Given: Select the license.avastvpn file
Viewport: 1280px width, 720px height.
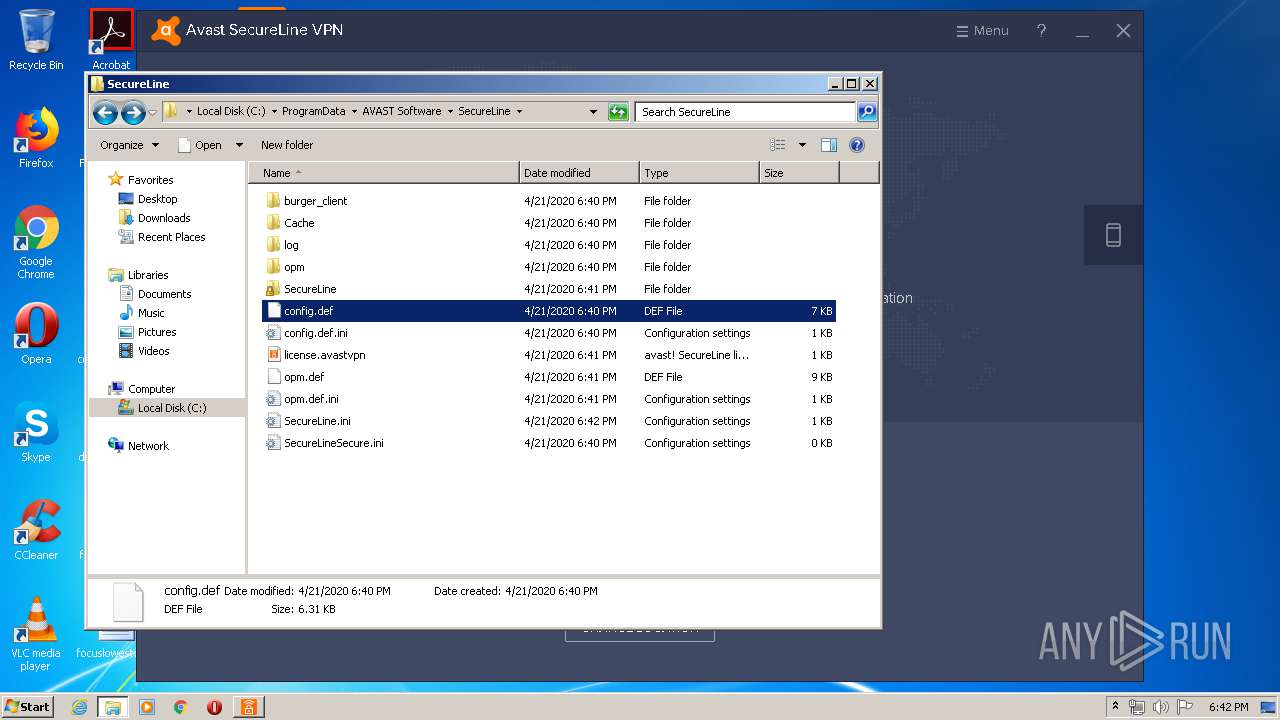Looking at the screenshot, I should tap(324, 355).
